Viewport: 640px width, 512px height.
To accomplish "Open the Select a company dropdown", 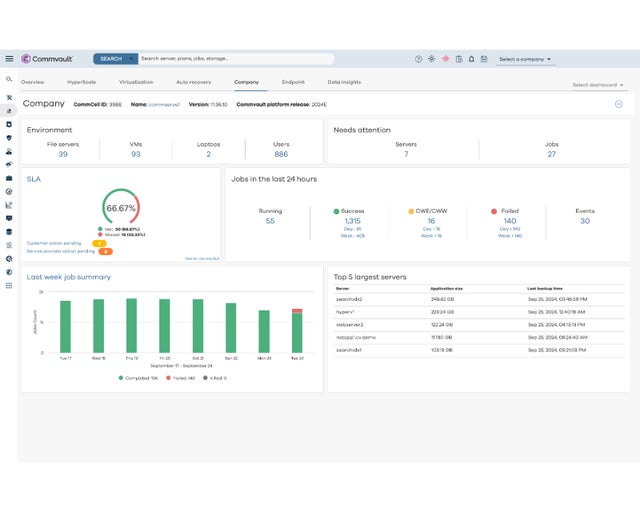I will 525,59.
